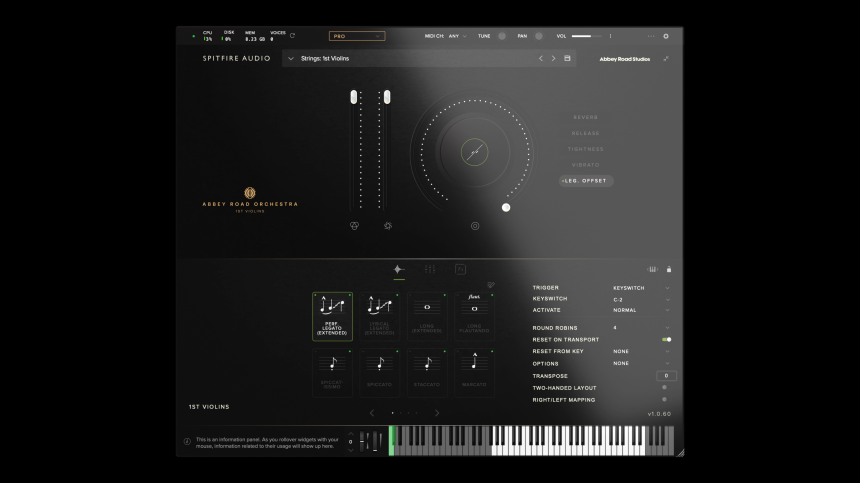Select the Vibrato knob parameter
This screenshot has height=483, width=860.
pyautogui.click(x=586, y=165)
